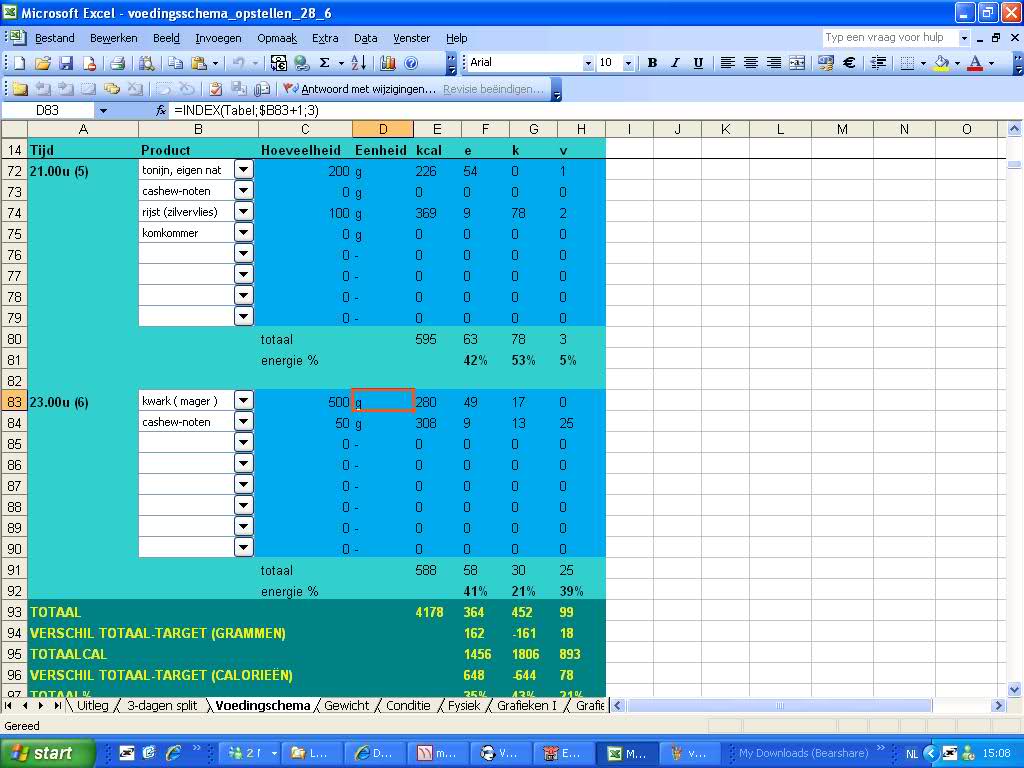The width and height of the screenshot is (1024, 768).
Task: Click the Print icon
Action: 117,63
